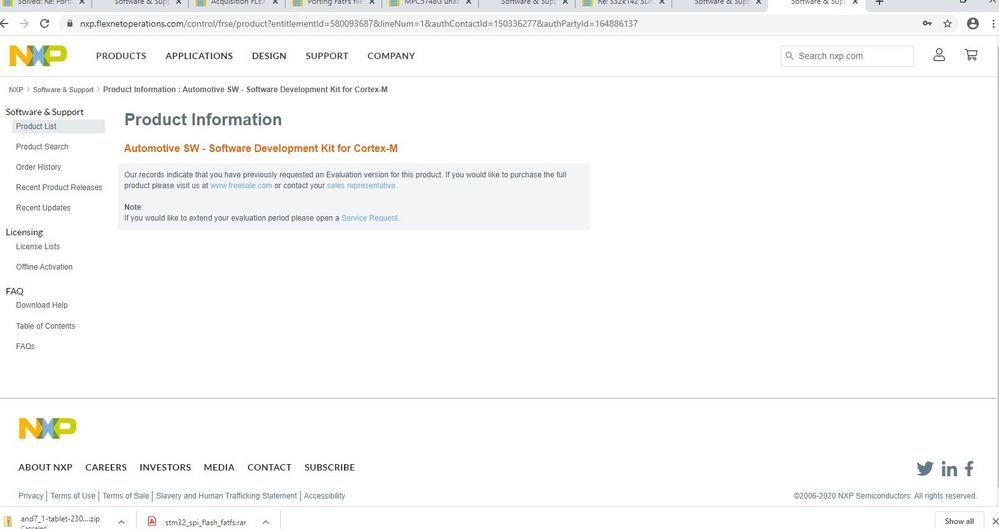Click into the Search nxp.com field

(847, 56)
